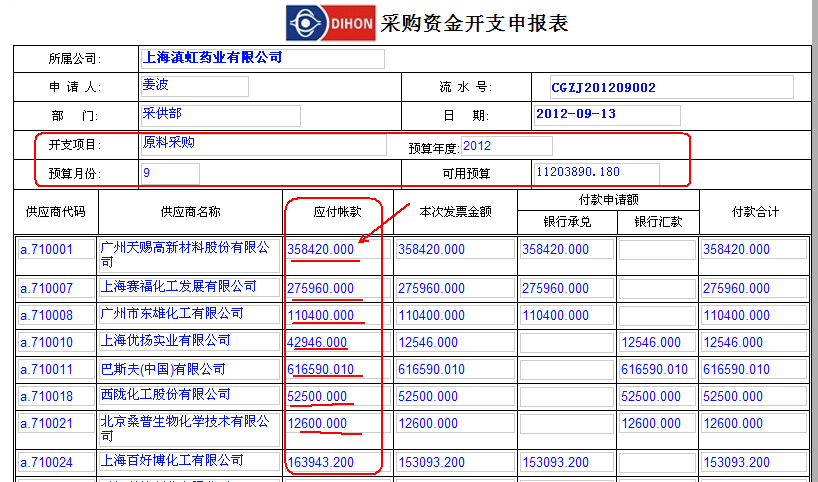Click supplier name 西陇化工股份有限公司
This screenshot has width=818, height=482.
[189, 396]
